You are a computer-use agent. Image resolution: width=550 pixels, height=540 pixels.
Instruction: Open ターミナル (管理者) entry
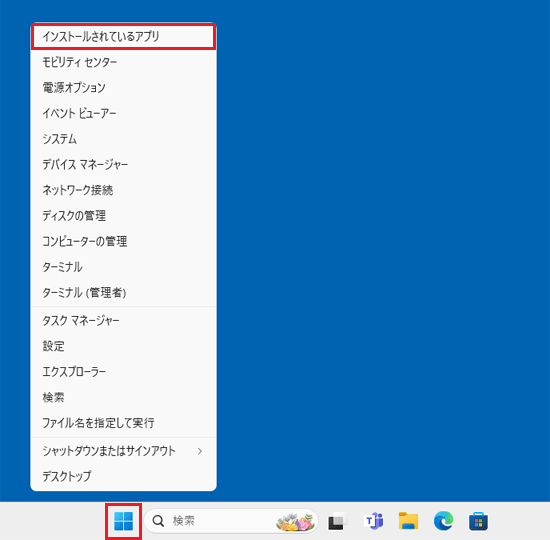tap(123, 292)
